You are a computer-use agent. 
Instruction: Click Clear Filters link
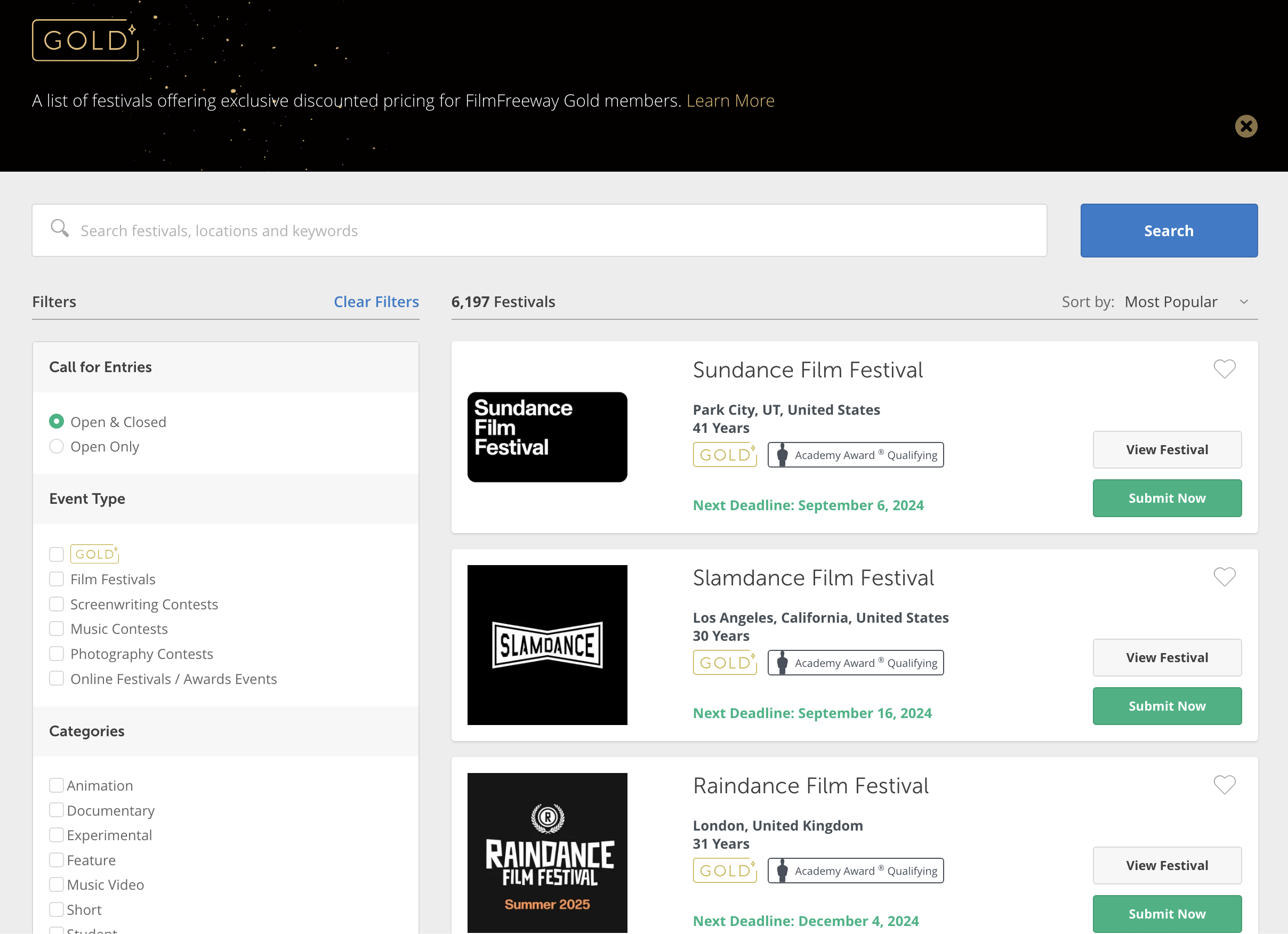(x=376, y=302)
